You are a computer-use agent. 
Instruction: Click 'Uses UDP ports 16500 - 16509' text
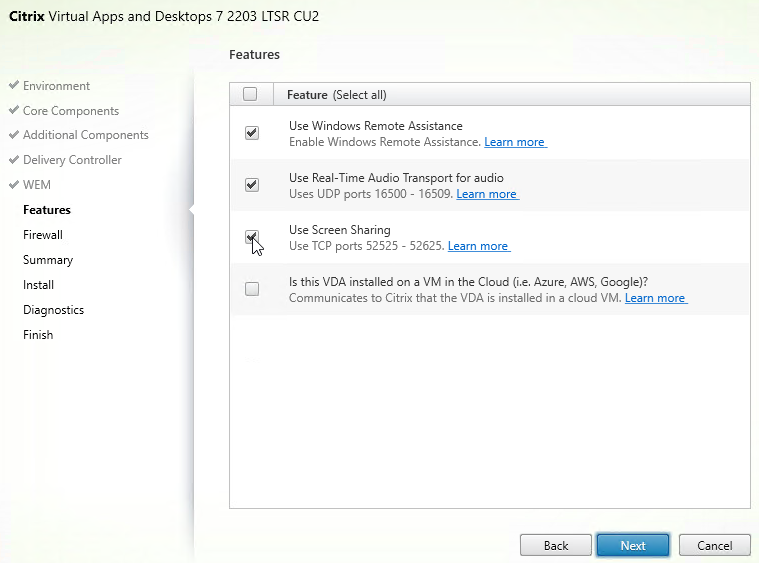371,194
